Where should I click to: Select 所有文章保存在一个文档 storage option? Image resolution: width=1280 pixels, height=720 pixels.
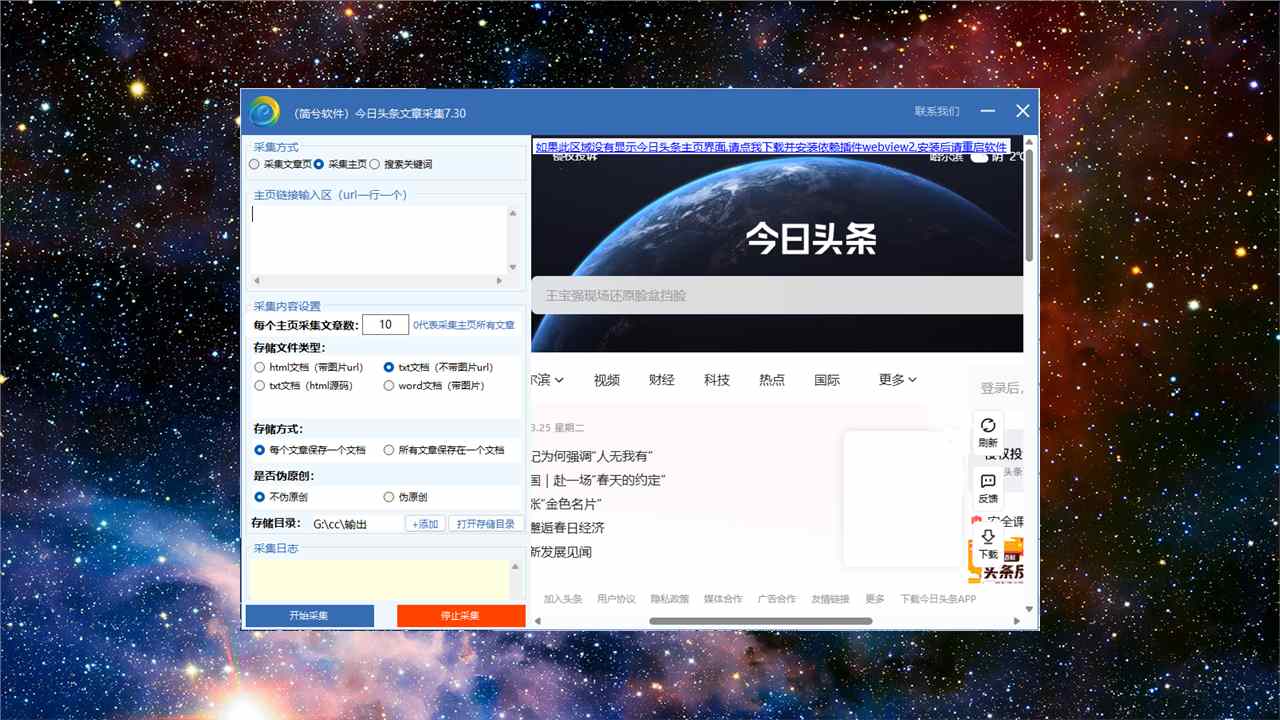[389, 450]
